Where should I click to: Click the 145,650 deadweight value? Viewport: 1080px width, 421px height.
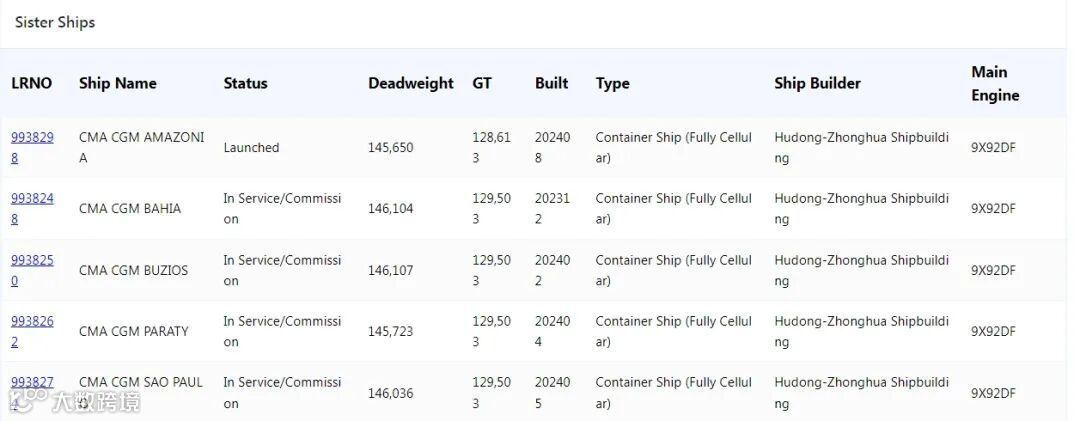click(390, 147)
